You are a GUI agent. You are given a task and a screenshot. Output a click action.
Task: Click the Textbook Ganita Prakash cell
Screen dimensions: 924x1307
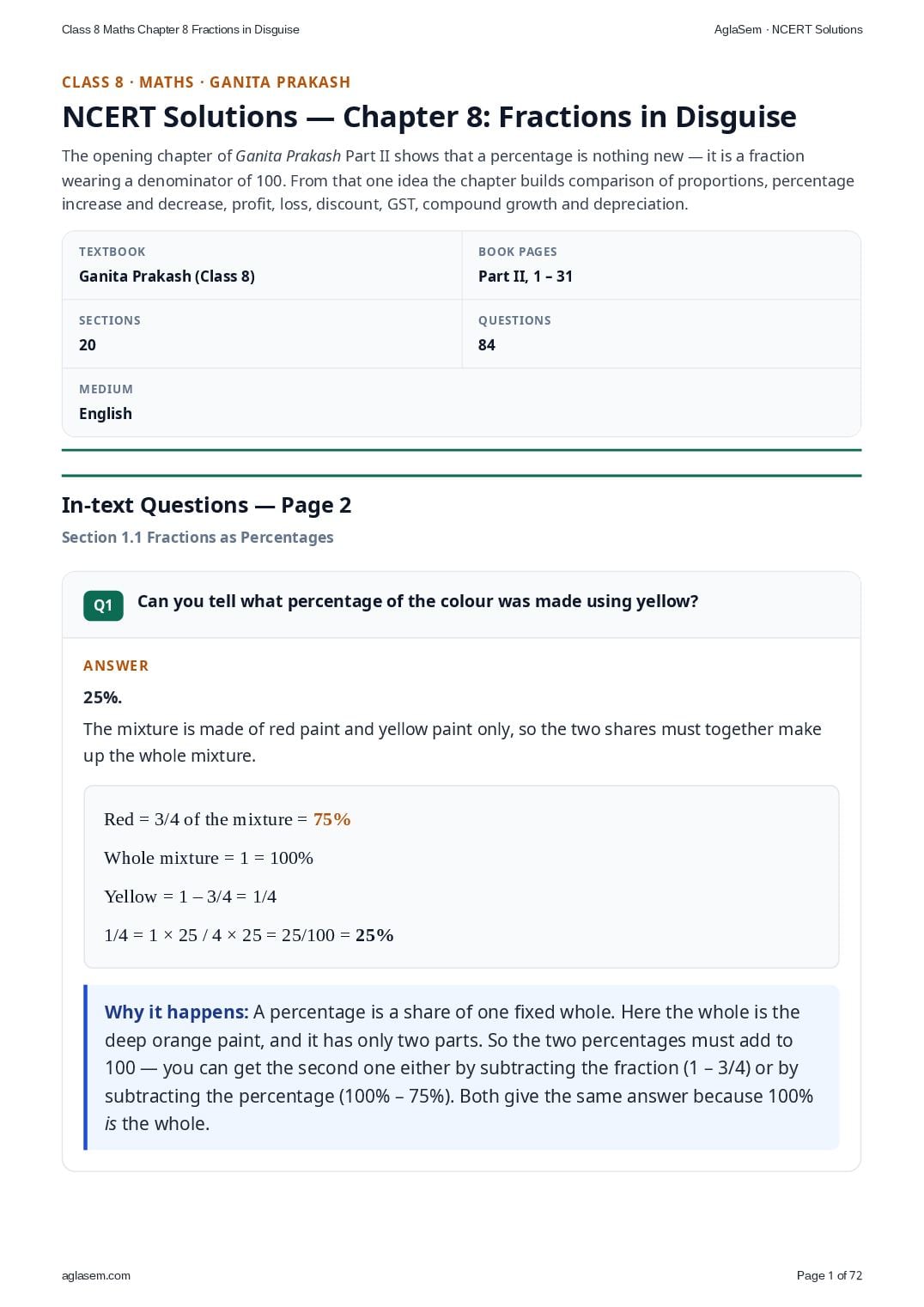click(x=262, y=265)
